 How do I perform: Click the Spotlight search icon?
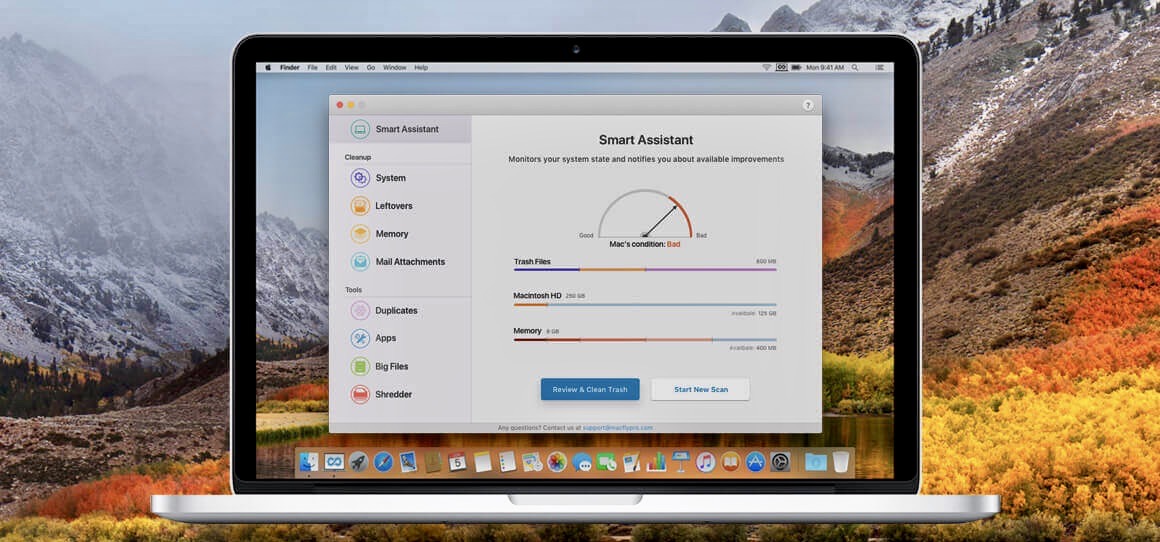point(855,67)
